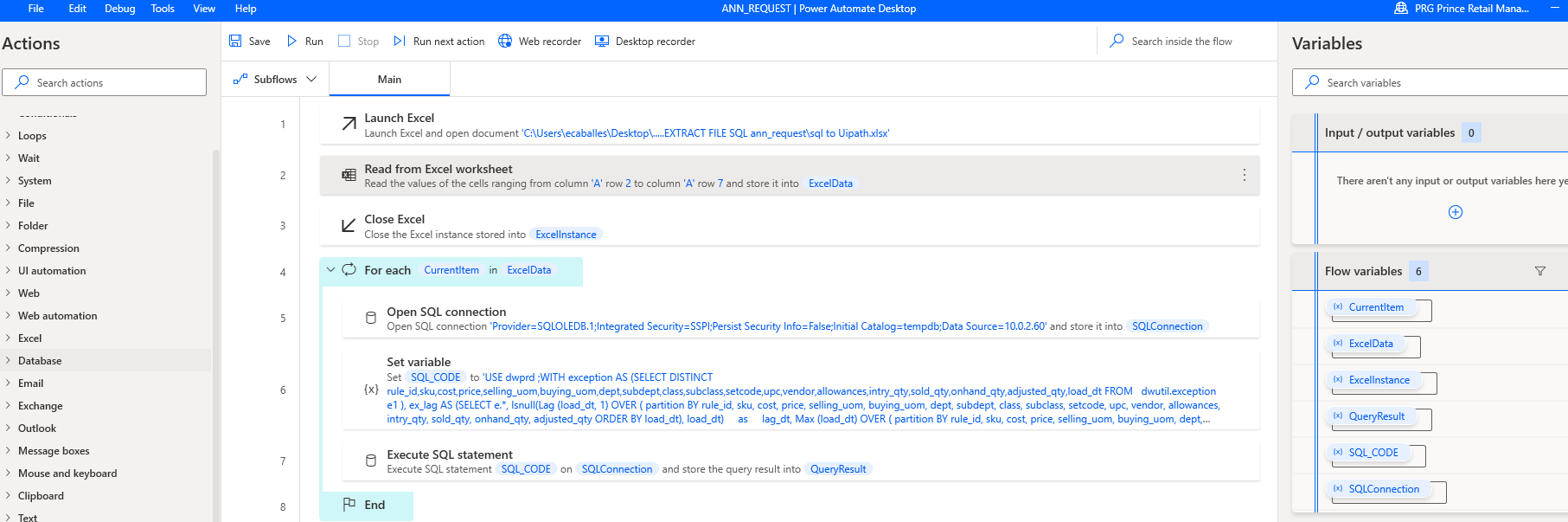This screenshot has height=522, width=1568.
Task: Click the Execute SQL statement database icon
Action: coord(371,461)
